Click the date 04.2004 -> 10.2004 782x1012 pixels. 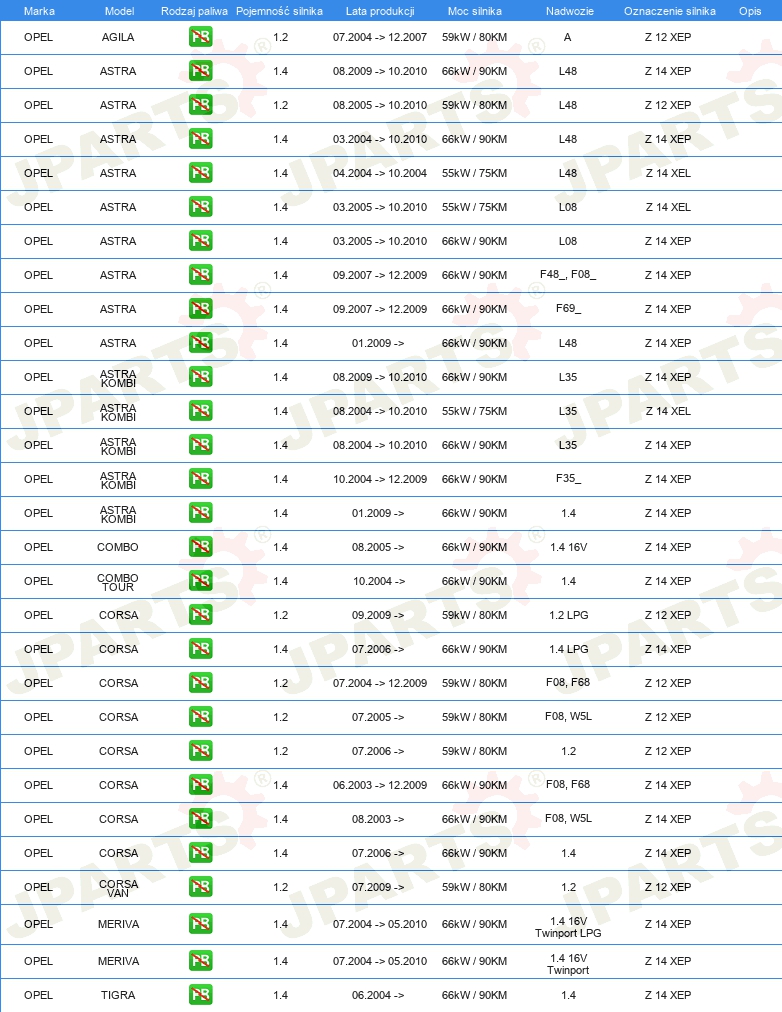tap(380, 173)
